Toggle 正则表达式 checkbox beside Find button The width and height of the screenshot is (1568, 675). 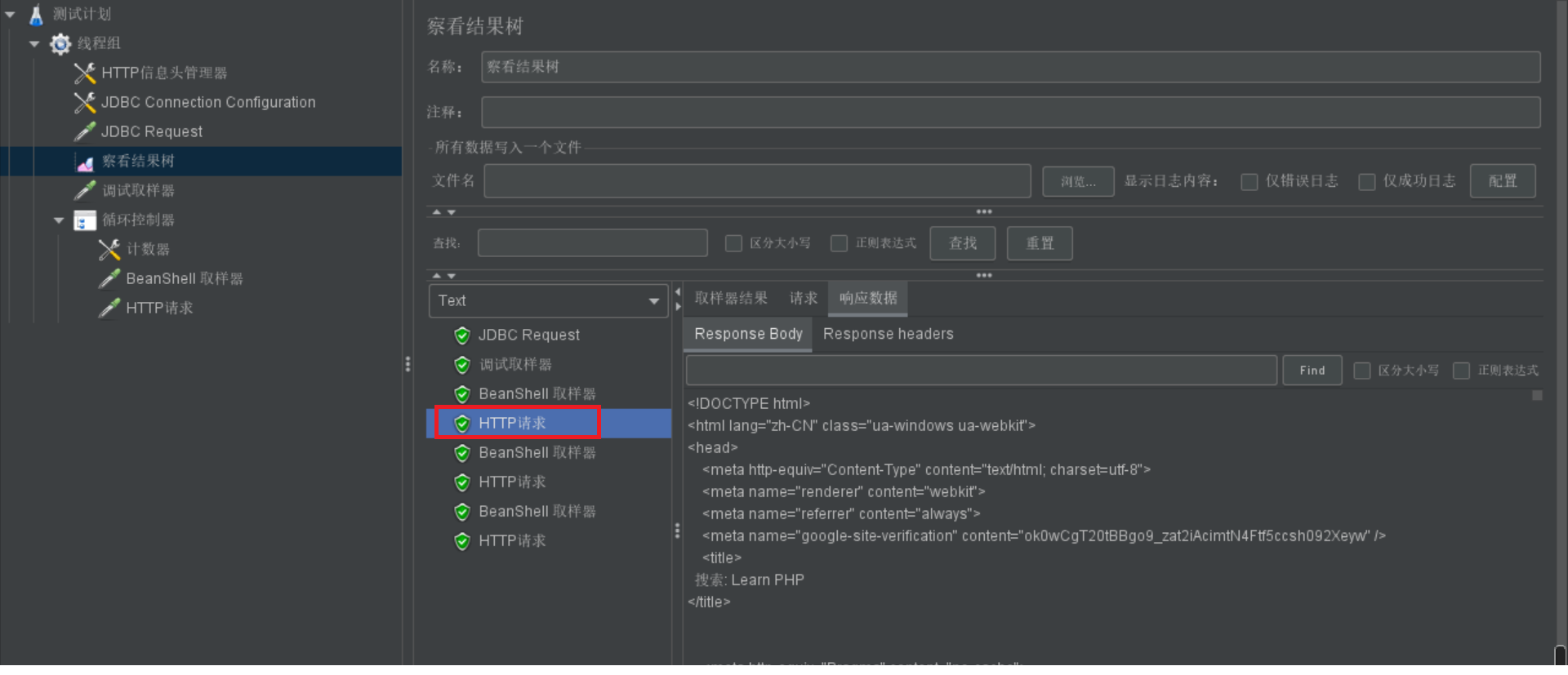1461,371
